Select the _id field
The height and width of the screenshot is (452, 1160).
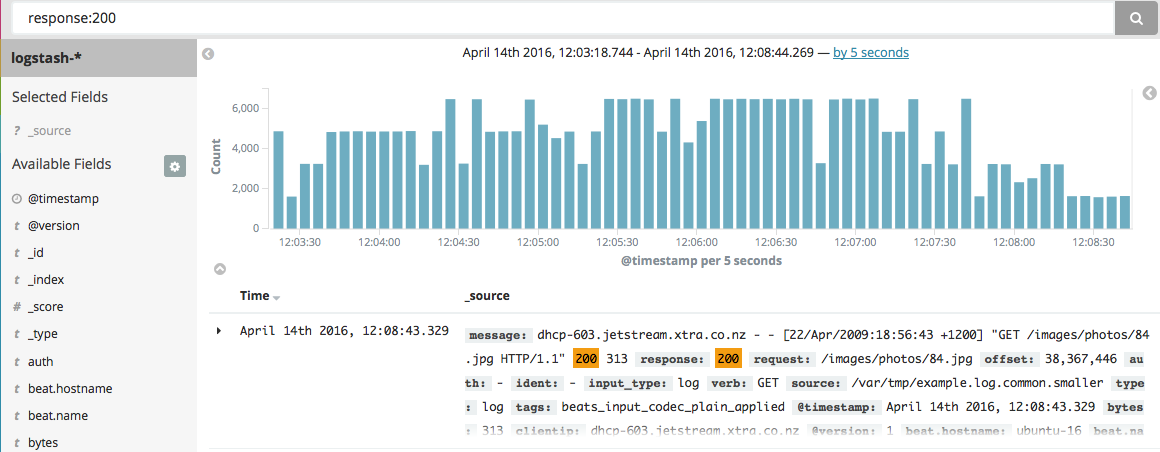(x=36, y=253)
